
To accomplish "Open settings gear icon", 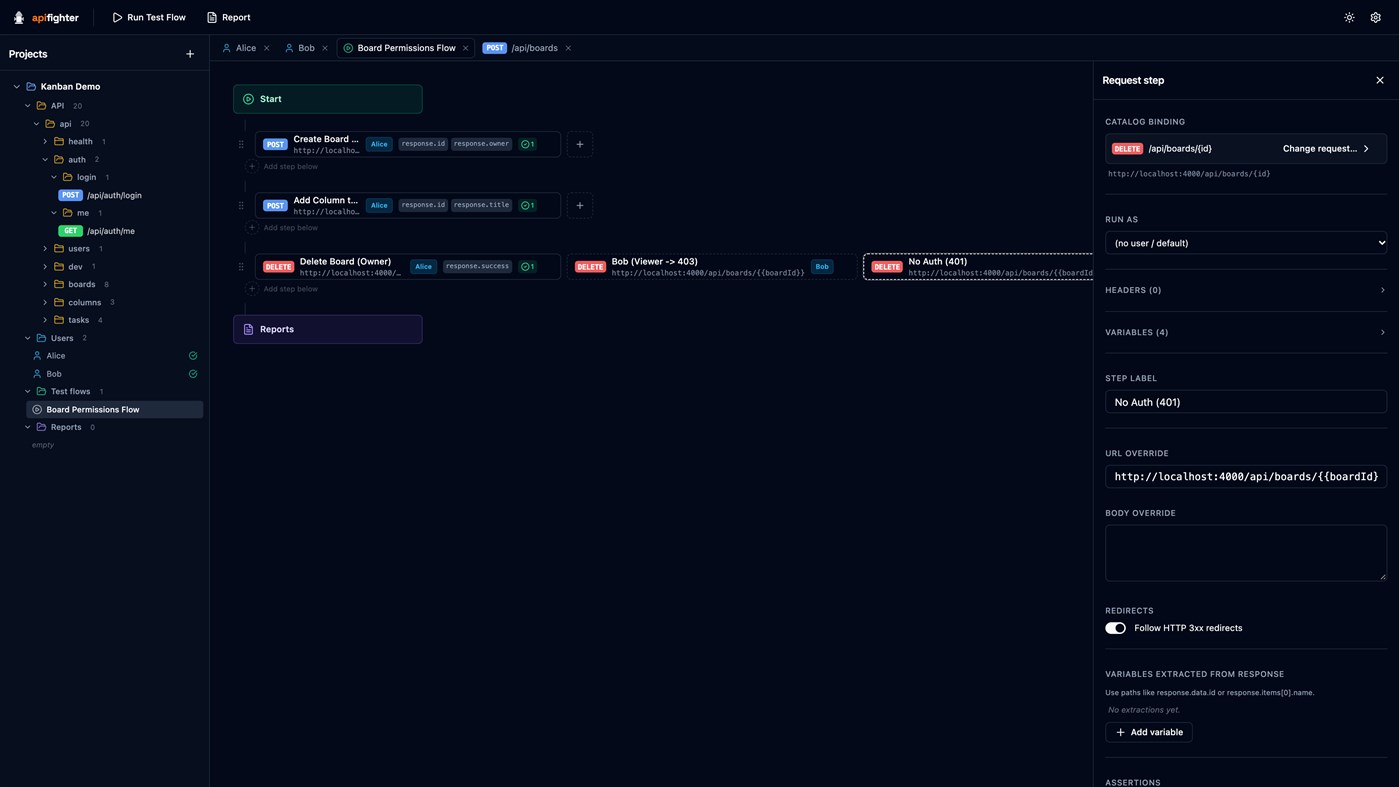I will (x=1375, y=17).
